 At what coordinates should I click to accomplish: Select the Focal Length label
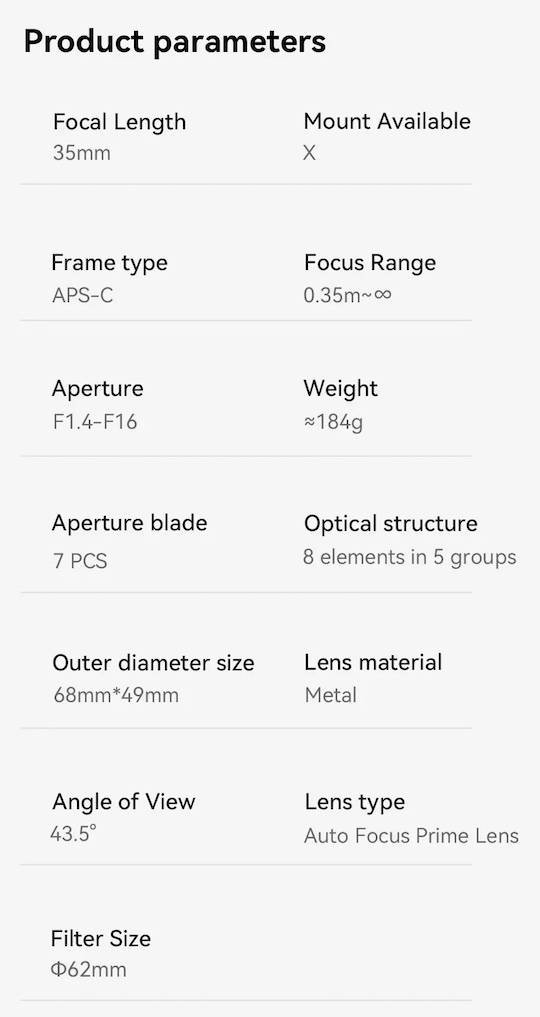click(119, 122)
